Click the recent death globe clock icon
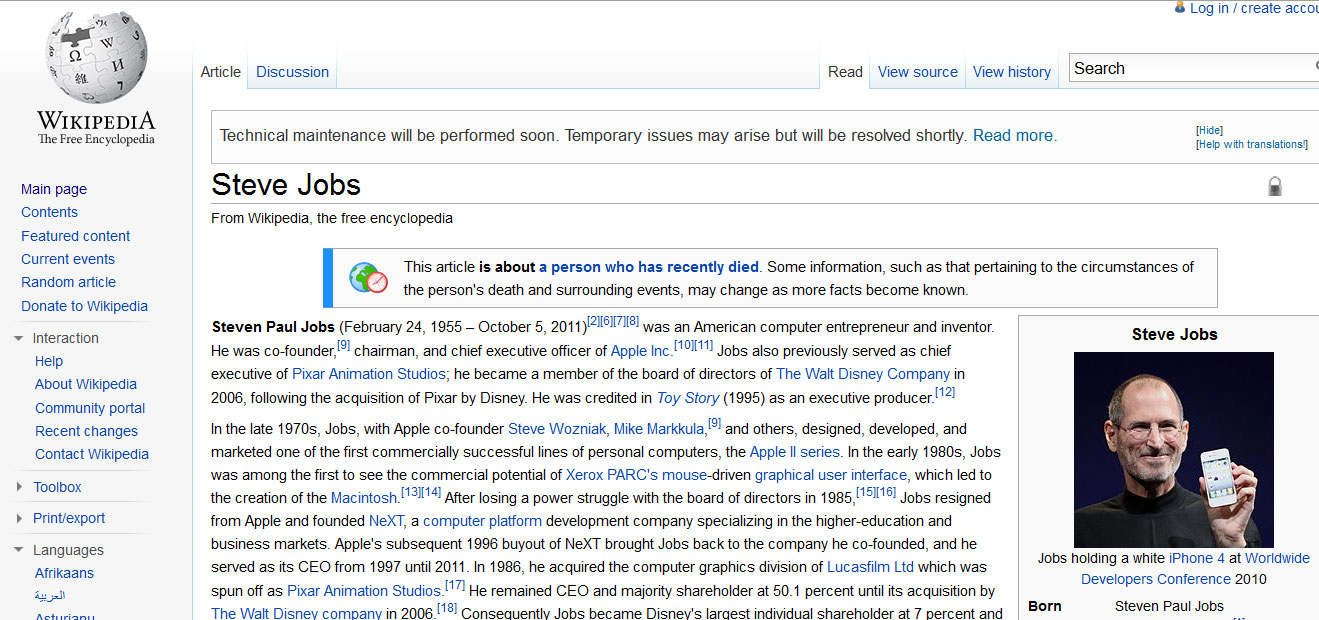 [x=368, y=278]
